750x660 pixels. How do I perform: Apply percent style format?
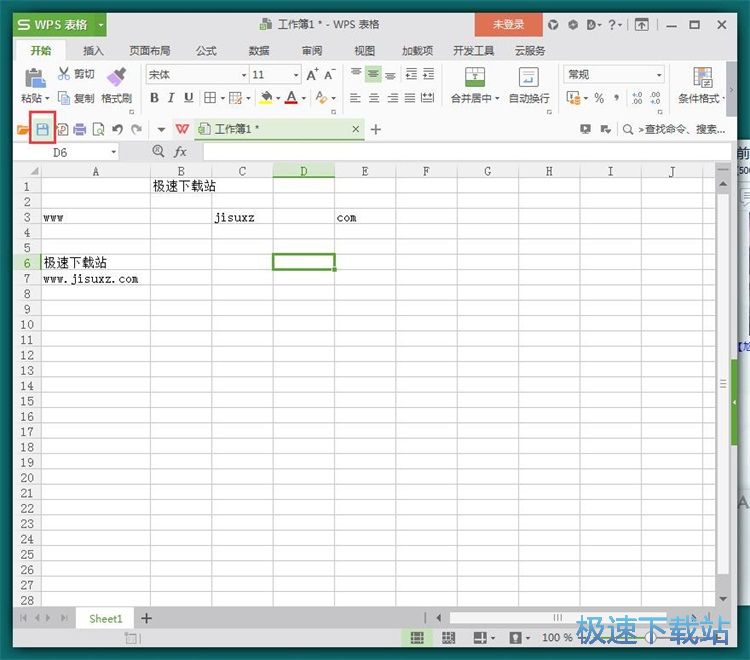tap(599, 98)
